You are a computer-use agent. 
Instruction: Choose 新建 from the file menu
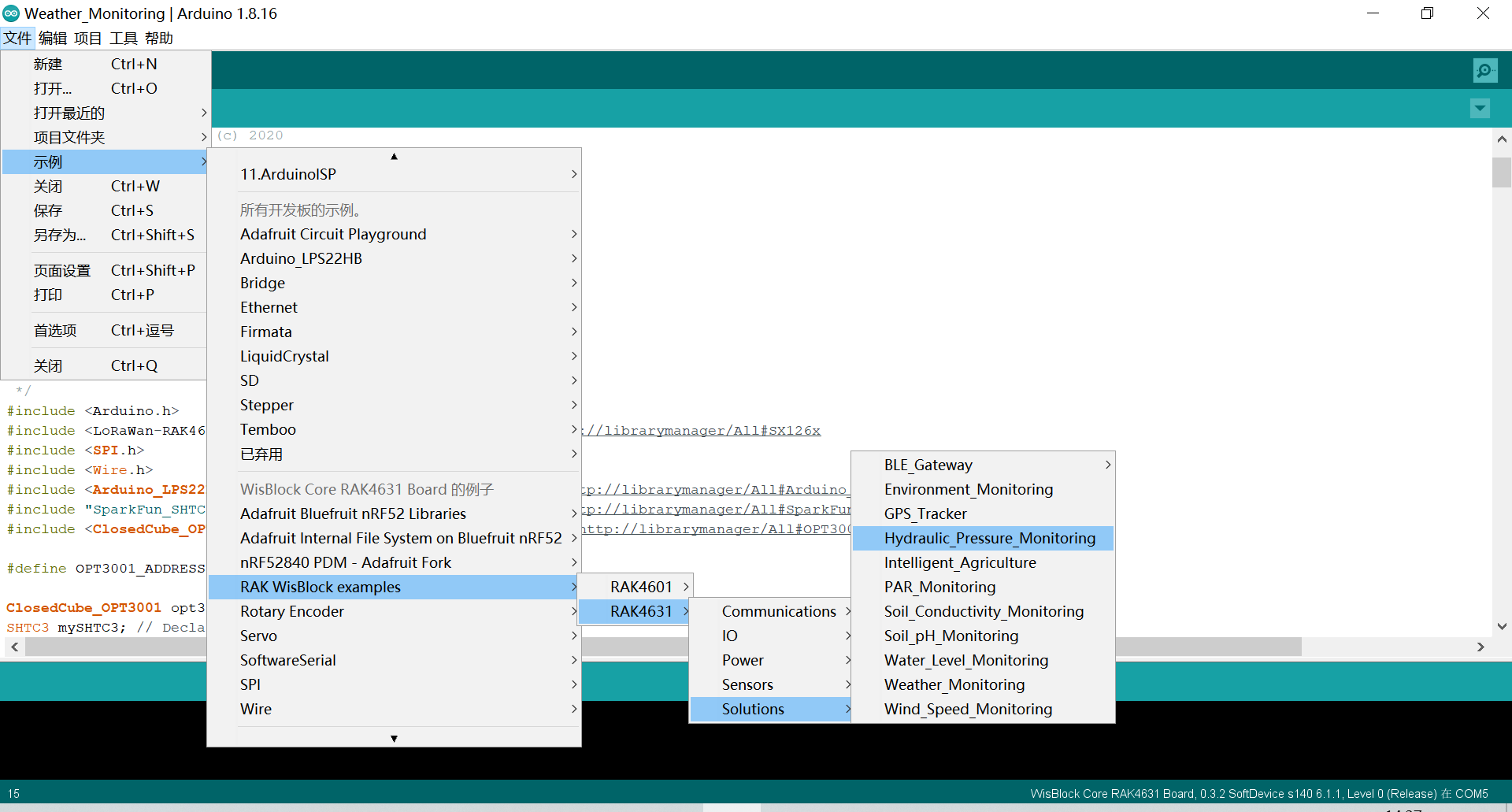coord(106,64)
